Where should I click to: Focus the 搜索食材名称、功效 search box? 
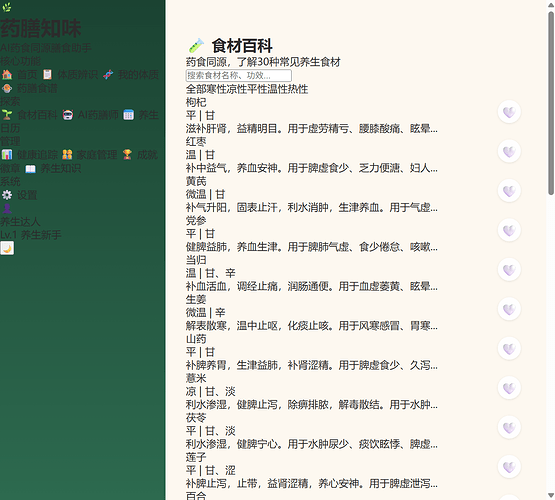239,75
